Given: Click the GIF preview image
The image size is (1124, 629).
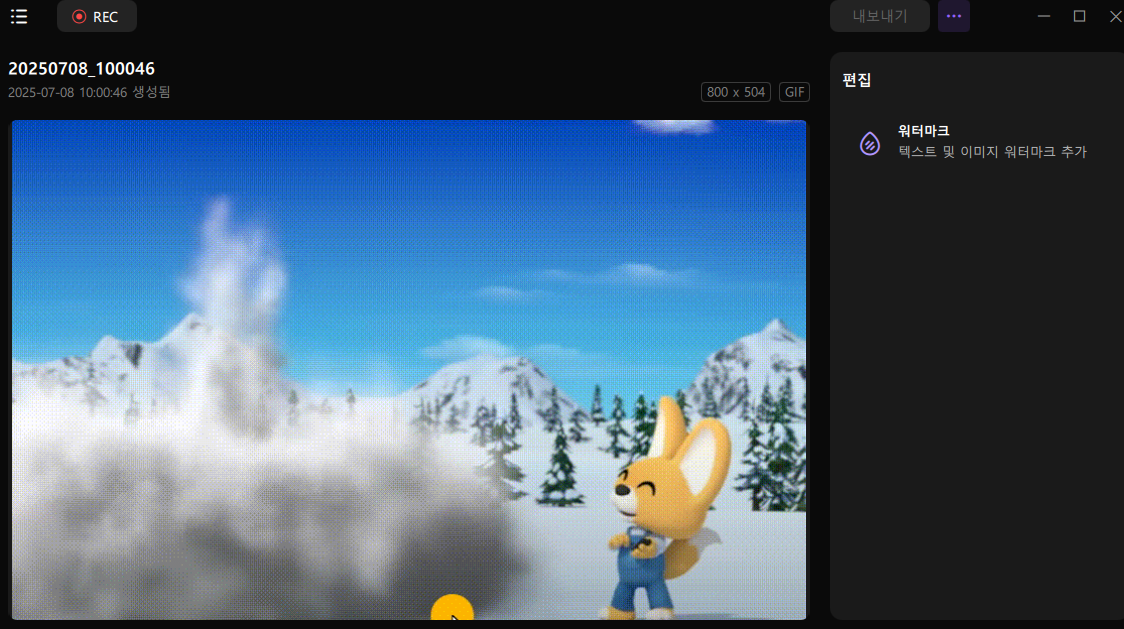Looking at the screenshot, I should (x=409, y=369).
